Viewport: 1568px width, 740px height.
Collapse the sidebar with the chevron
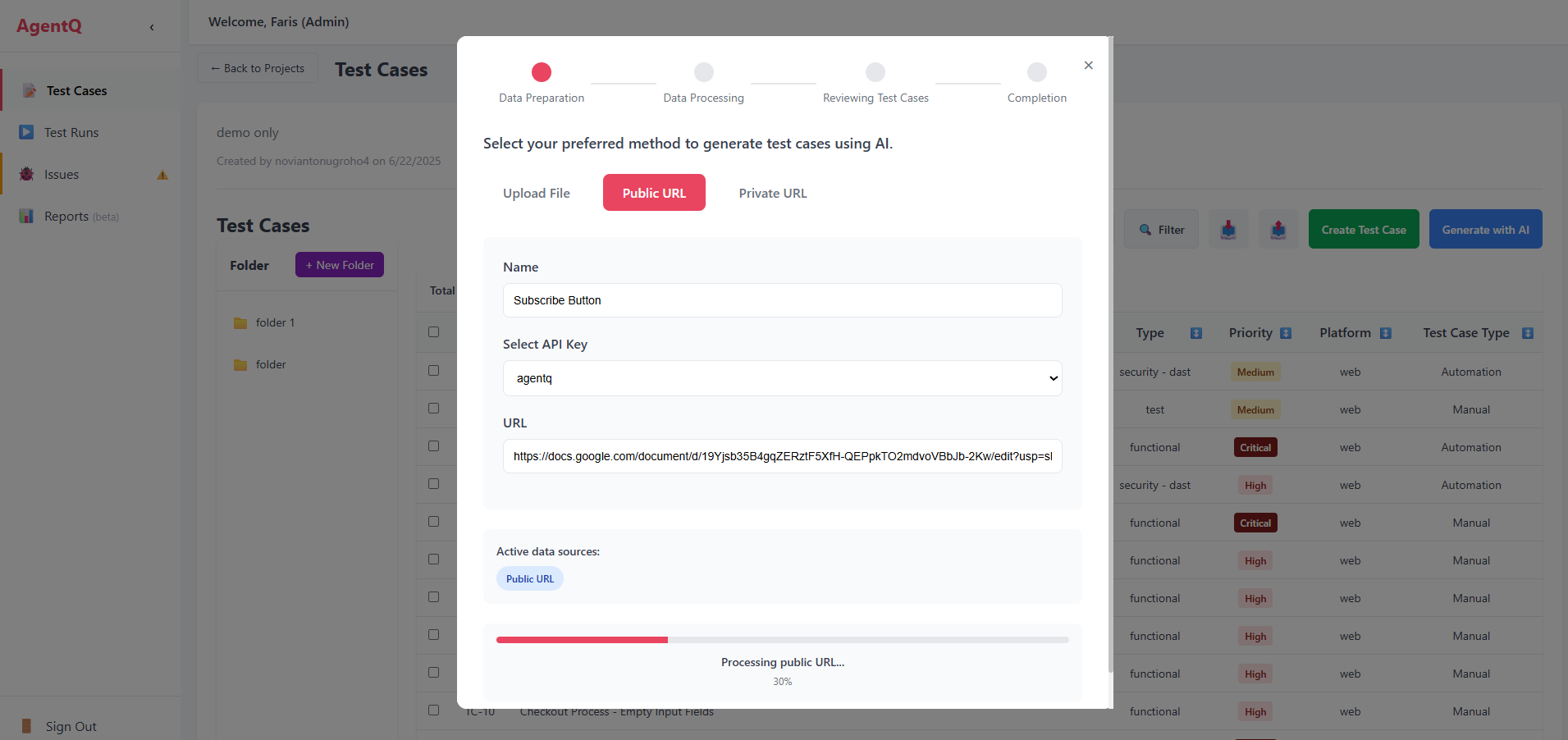[152, 27]
